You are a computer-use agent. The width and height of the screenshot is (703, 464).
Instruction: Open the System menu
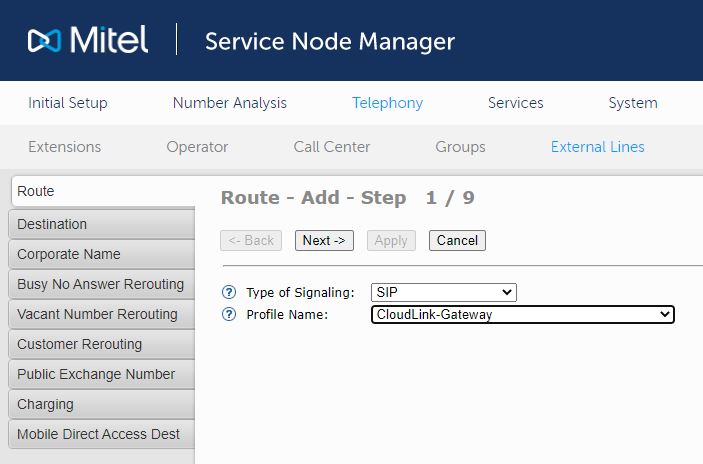tap(632, 103)
